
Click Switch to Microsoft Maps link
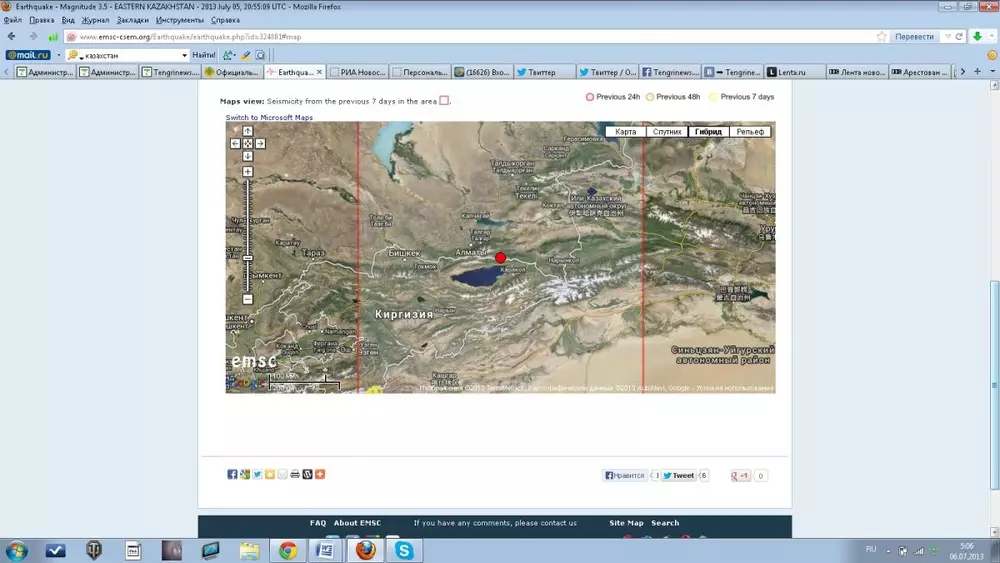pos(269,118)
